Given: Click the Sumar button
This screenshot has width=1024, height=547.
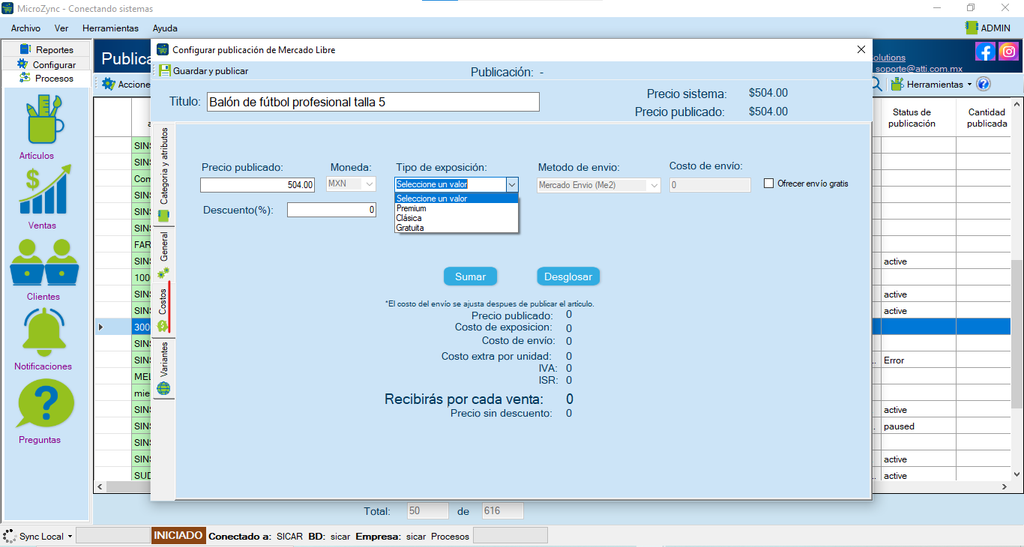Looking at the screenshot, I should tap(470, 277).
